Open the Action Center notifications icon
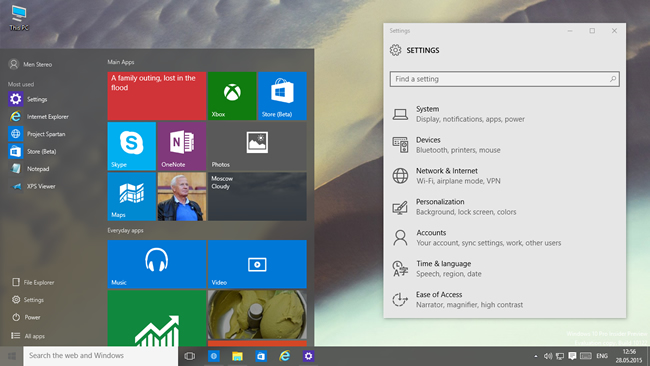The width and height of the screenshot is (650, 366). coord(572,356)
